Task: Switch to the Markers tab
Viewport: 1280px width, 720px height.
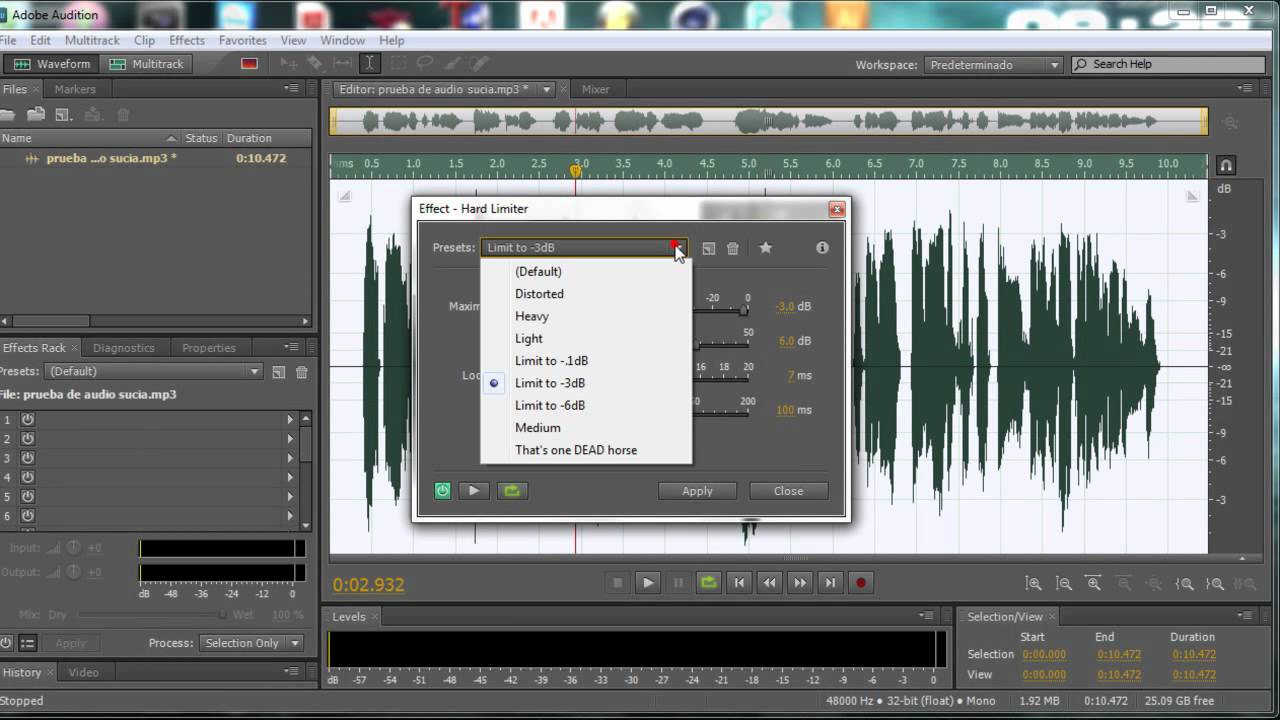Action: point(75,89)
